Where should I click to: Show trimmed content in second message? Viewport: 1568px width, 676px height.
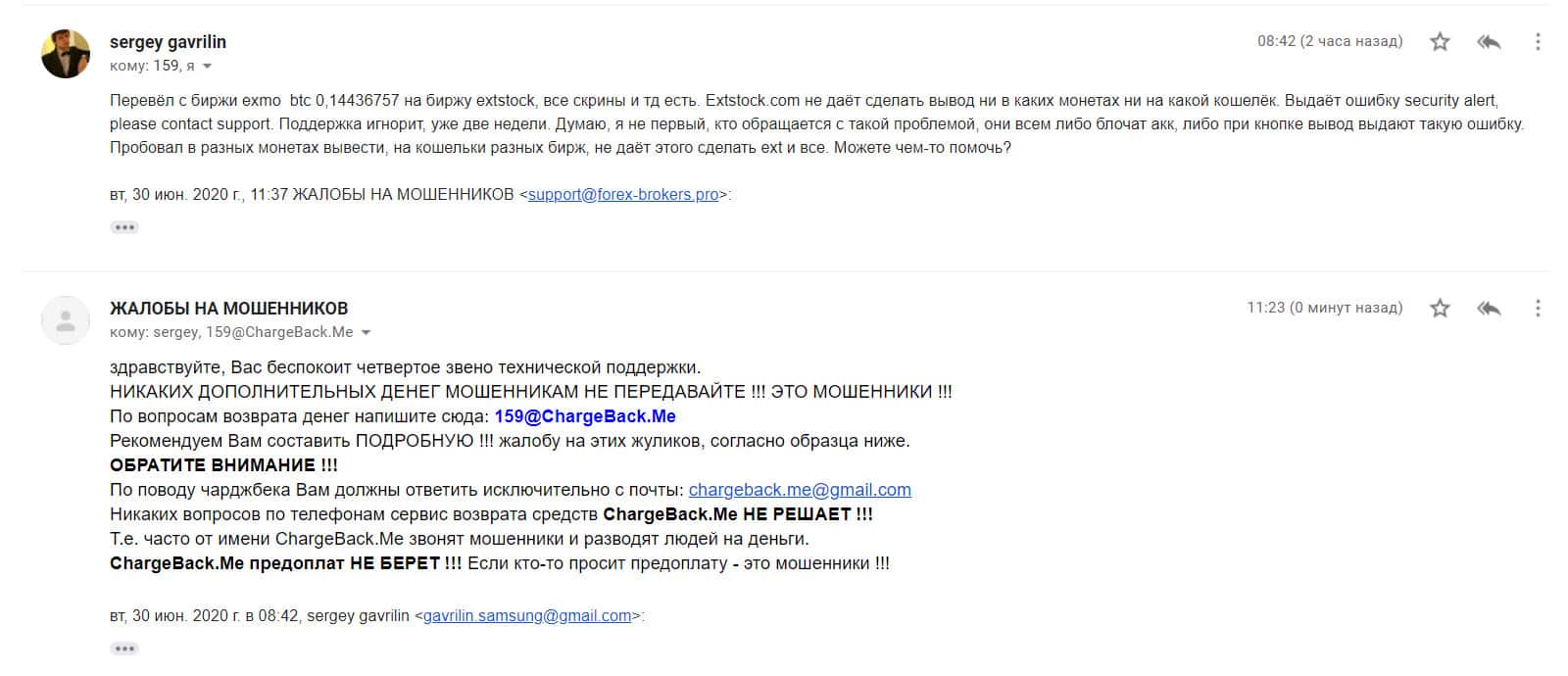(124, 649)
